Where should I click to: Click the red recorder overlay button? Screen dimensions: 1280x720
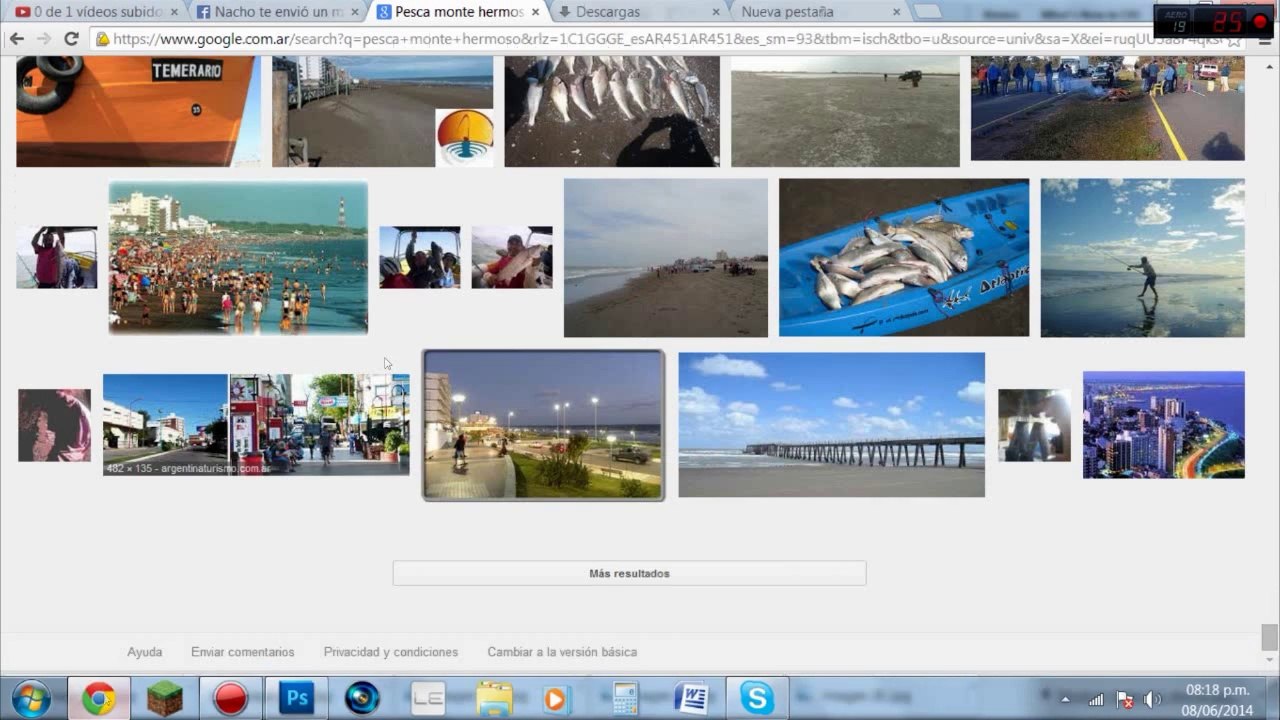click(1259, 22)
